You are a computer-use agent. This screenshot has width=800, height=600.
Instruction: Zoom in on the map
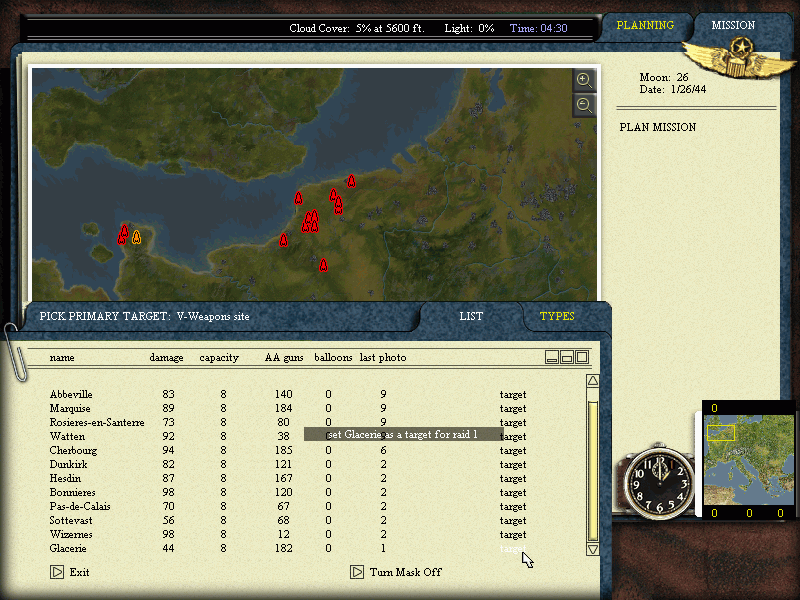pyautogui.click(x=584, y=80)
